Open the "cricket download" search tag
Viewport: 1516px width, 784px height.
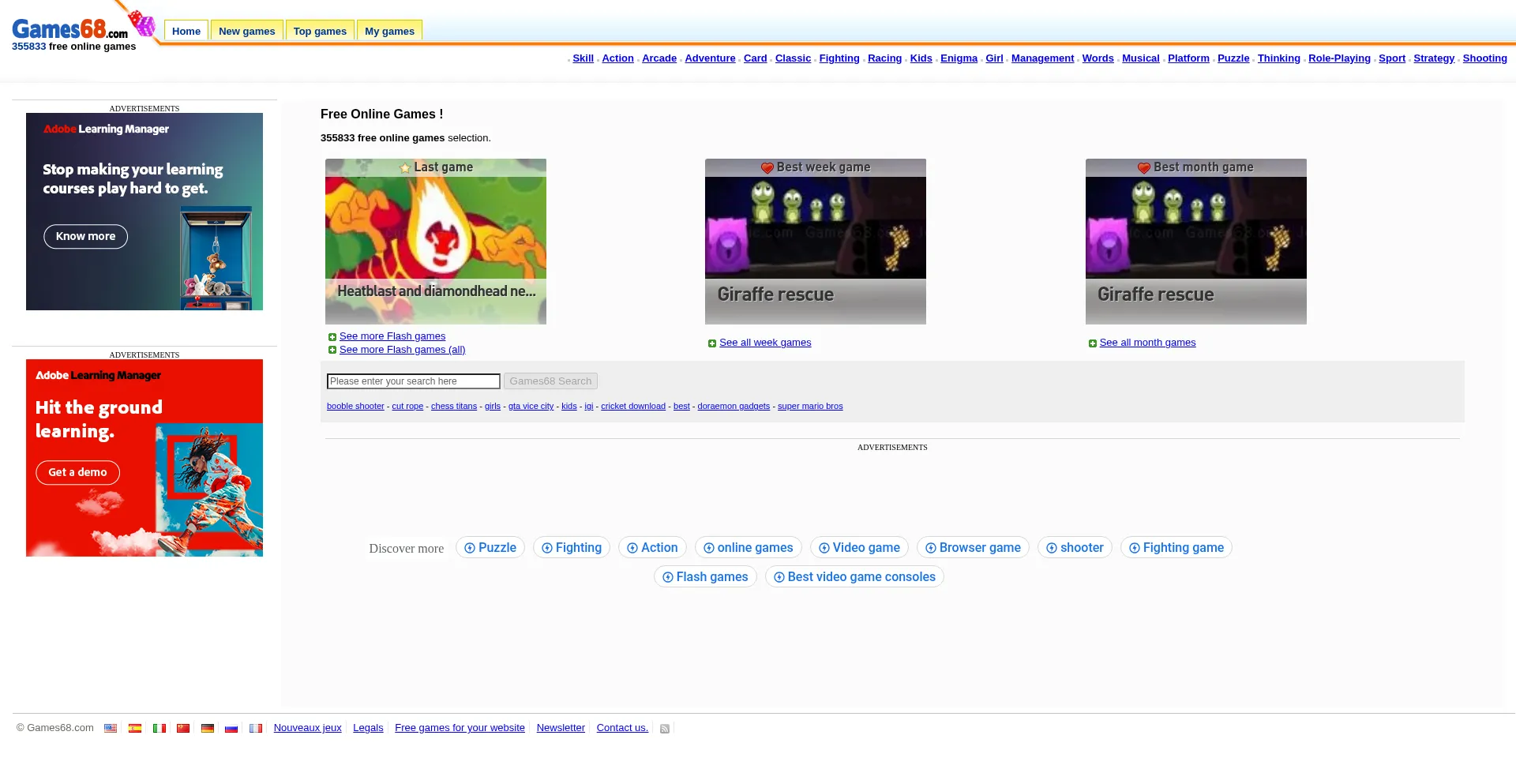(x=633, y=407)
